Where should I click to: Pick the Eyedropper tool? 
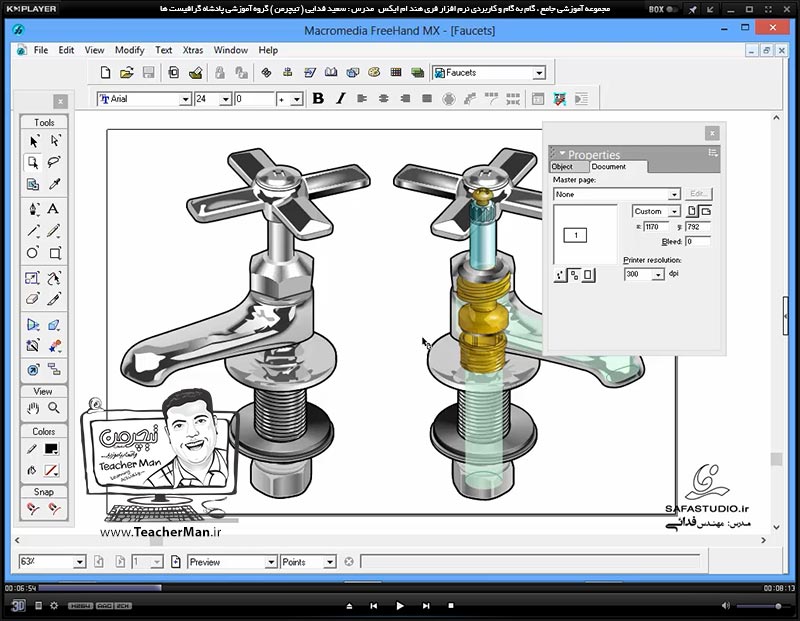pos(55,184)
